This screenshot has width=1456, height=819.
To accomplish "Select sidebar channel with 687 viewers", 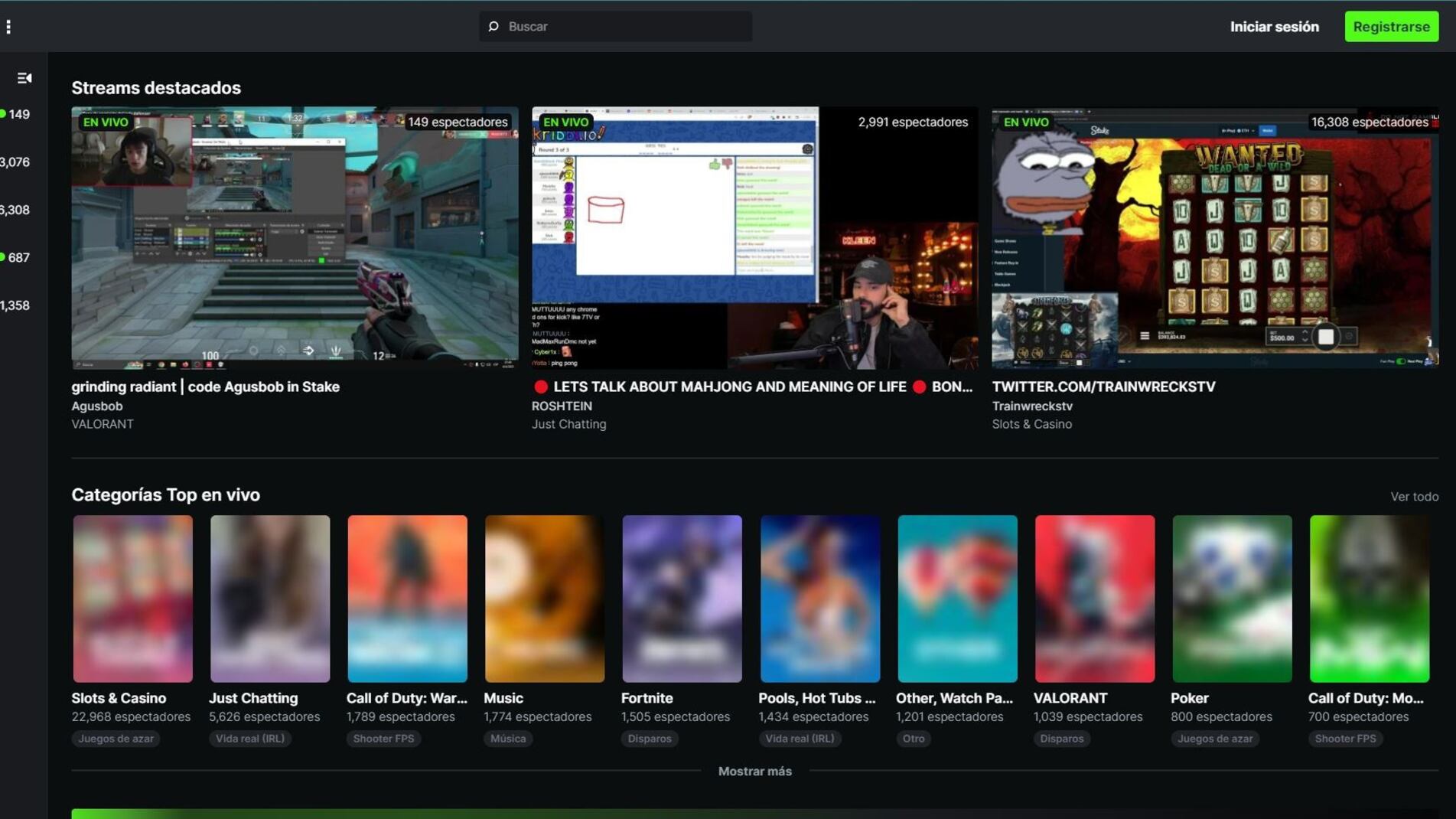I will [x=18, y=258].
